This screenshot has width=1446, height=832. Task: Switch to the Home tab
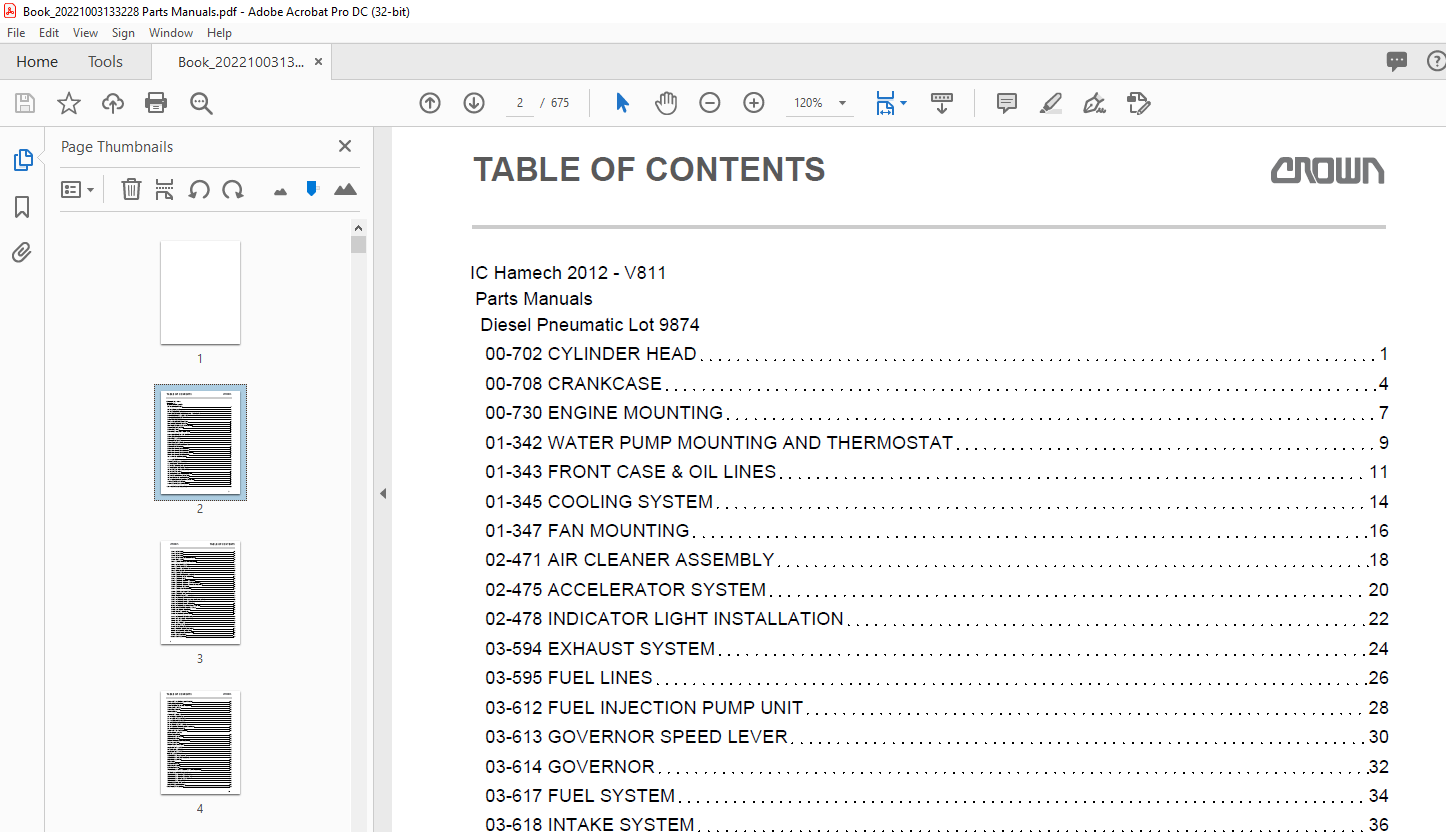(x=37, y=62)
